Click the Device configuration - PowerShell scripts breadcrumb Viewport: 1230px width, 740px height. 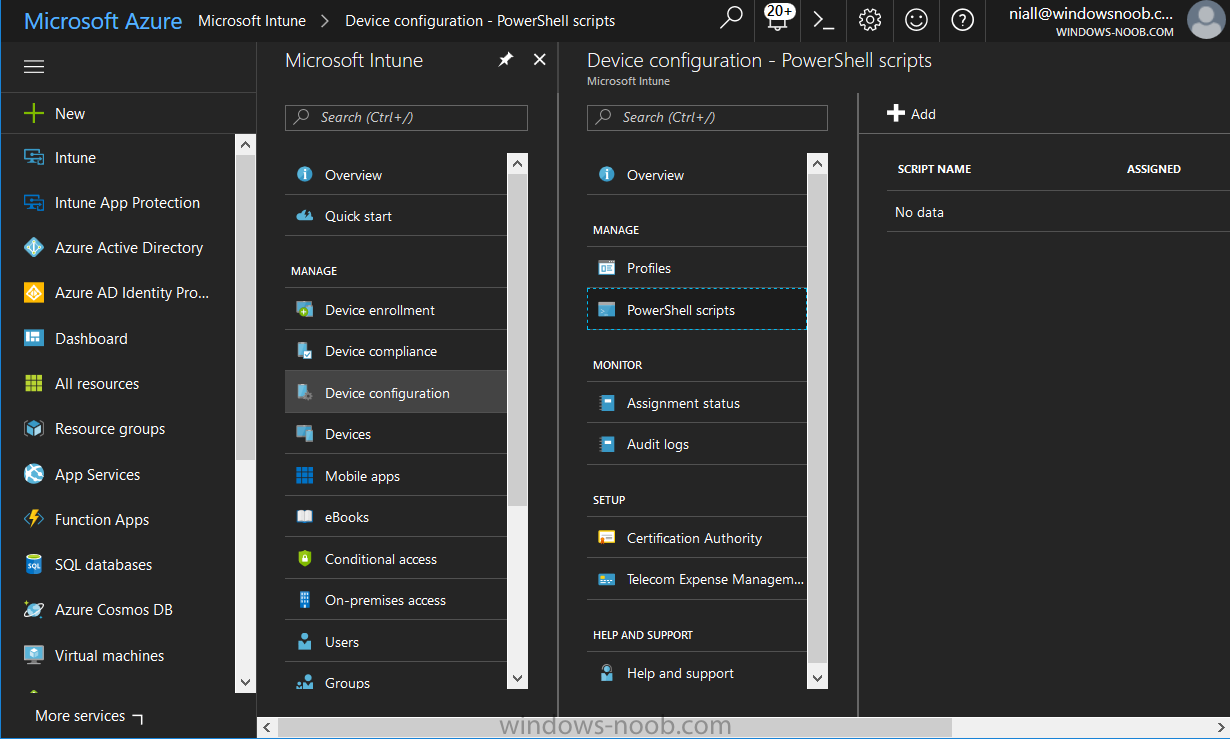(x=480, y=20)
